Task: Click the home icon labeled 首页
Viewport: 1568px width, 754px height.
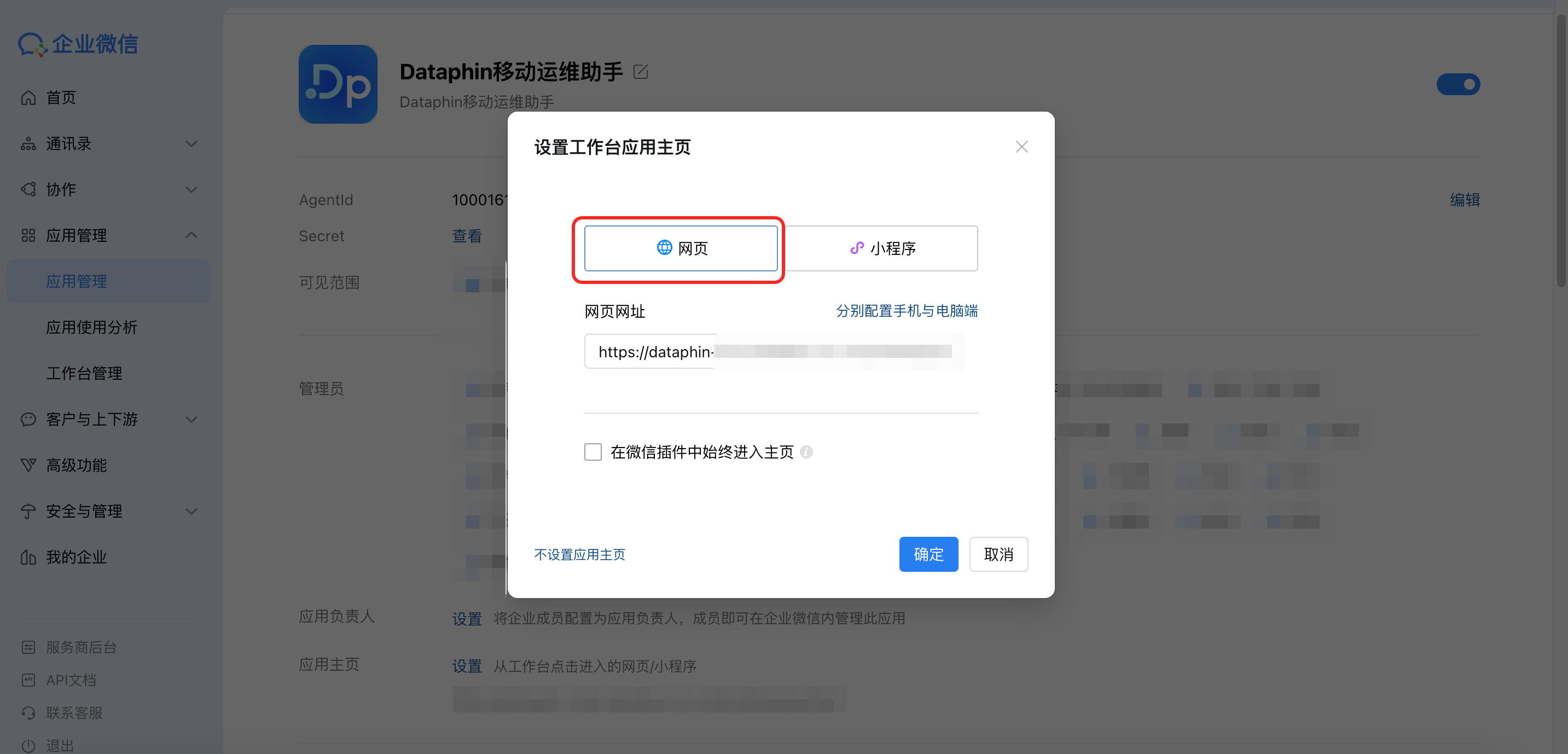Action: [x=28, y=97]
